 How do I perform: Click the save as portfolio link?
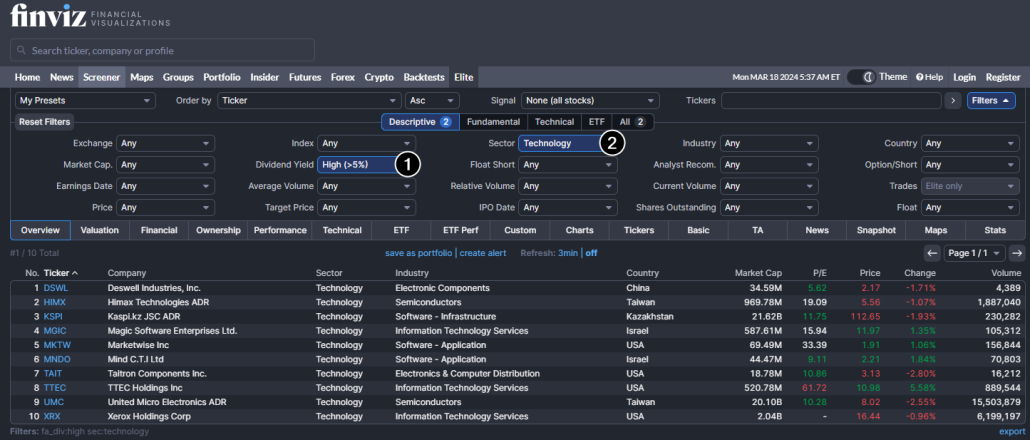[419, 253]
